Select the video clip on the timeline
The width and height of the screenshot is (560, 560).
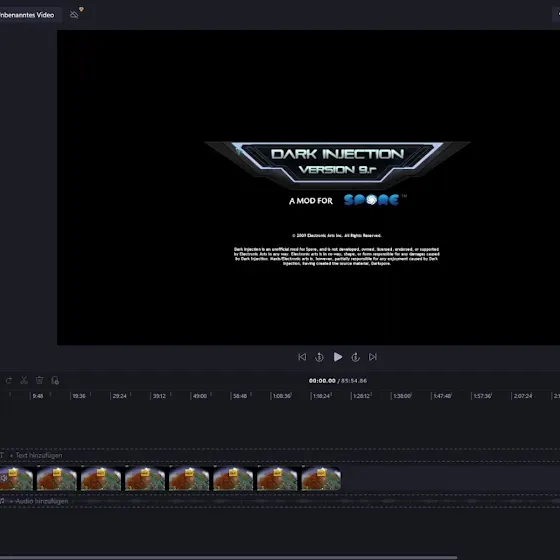pos(171,478)
